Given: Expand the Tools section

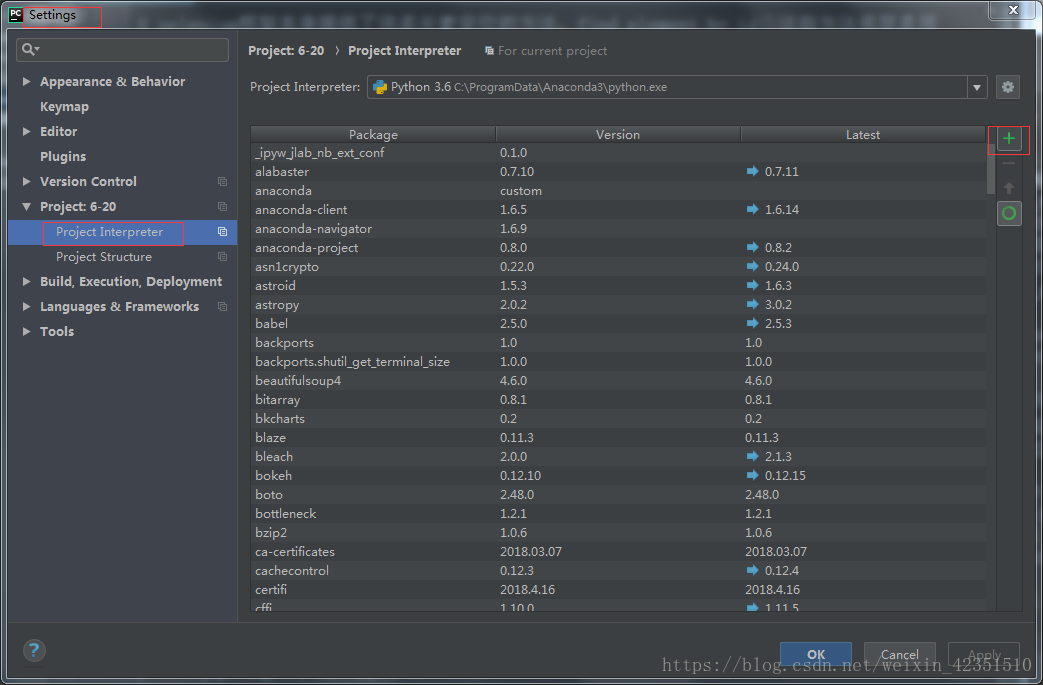Looking at the screenshot, I should click(x=27, y=331).
